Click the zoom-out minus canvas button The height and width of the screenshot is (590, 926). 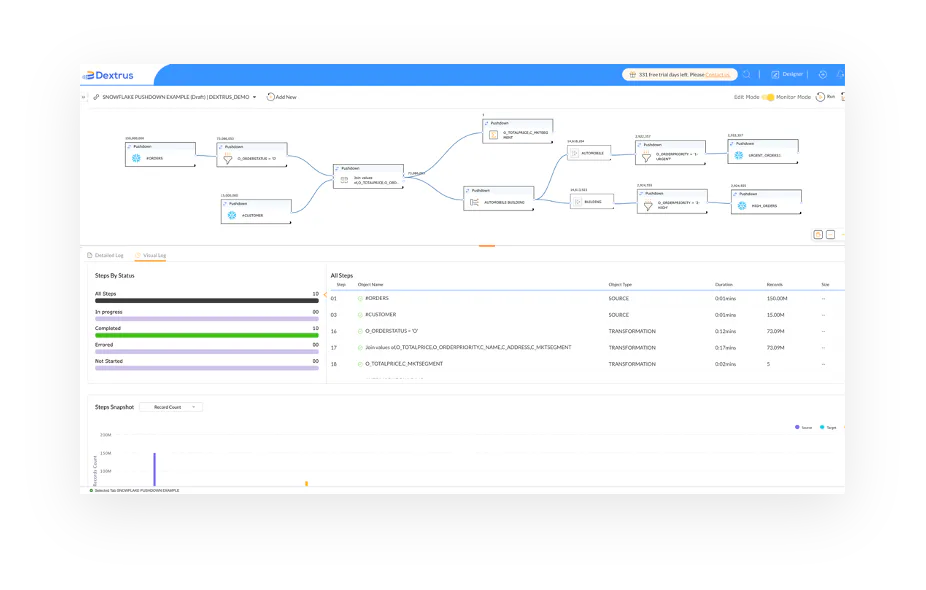tap(830, 234)
